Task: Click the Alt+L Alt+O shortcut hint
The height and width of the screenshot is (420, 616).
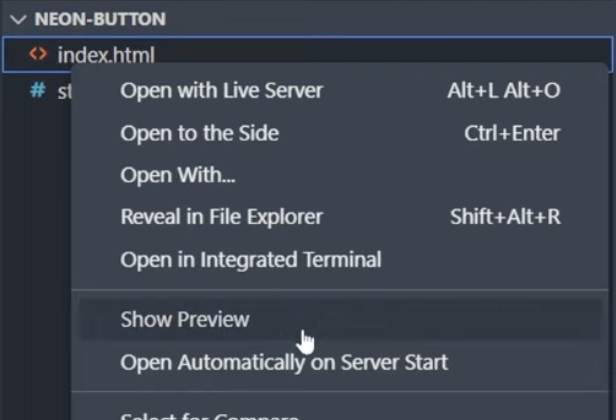Action: (x=503, y=91)
